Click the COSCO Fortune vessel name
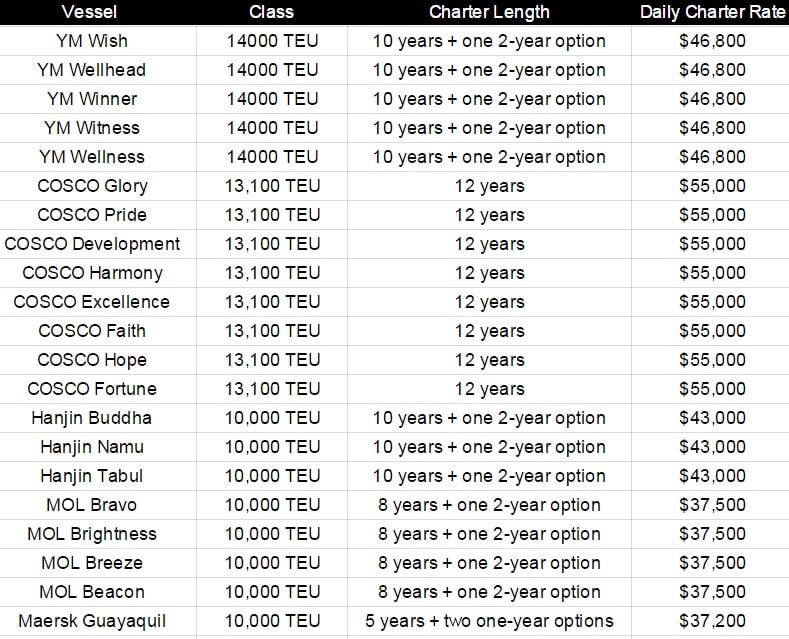Viewport: 789px width, 639px height. pos(91,389)
